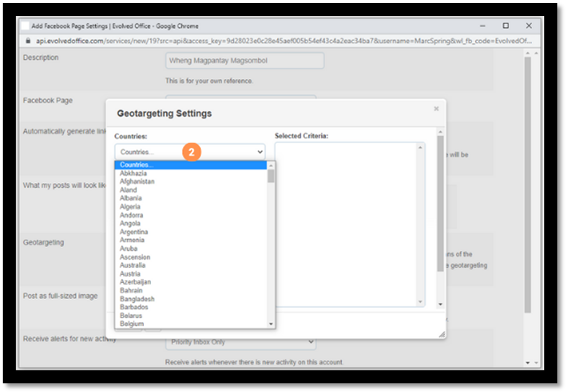Click the dialog resize grip corner icon

coord(442,335)
